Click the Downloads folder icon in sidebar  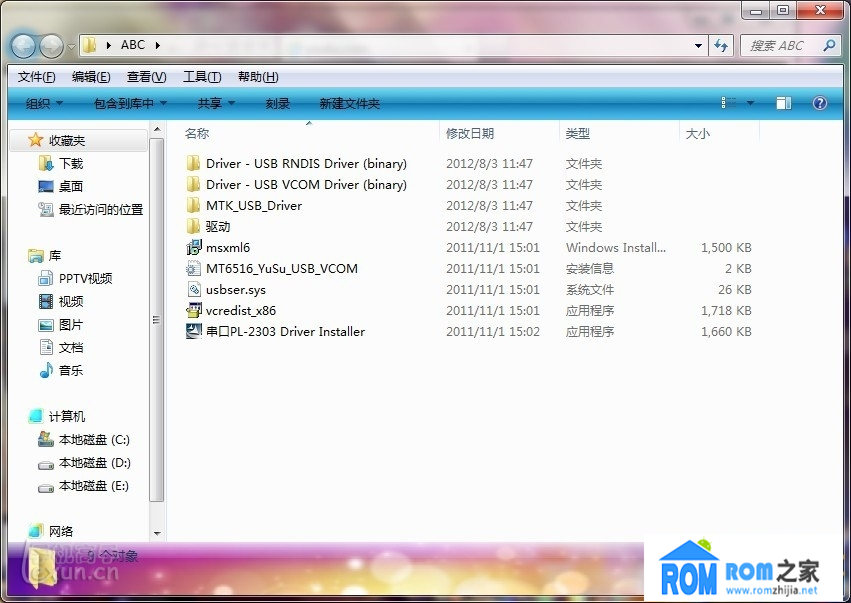point(46,163)
